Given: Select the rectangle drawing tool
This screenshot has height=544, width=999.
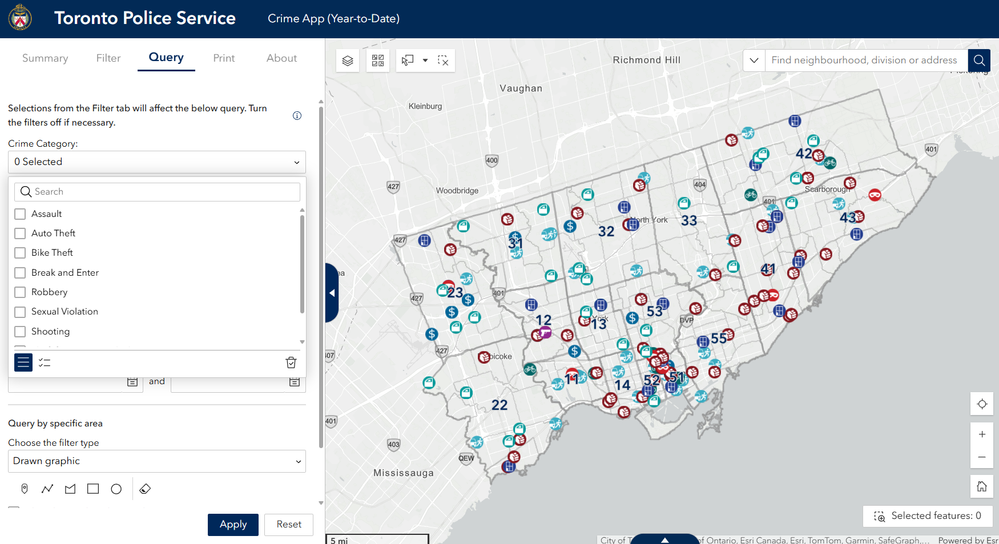Looking at the screenshot, I should click(93, 489).
